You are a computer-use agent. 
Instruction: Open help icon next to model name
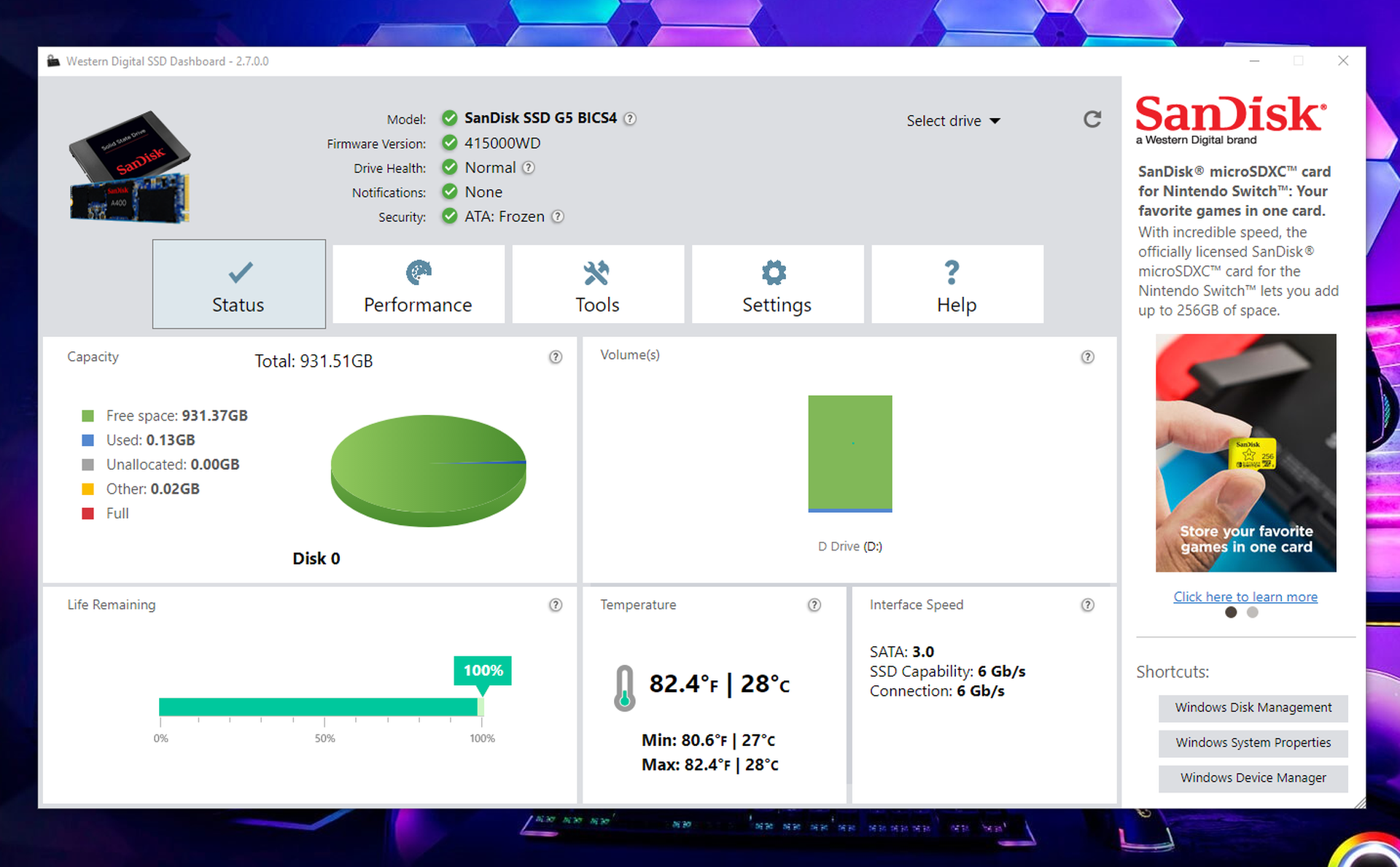[x=630, y=118]
